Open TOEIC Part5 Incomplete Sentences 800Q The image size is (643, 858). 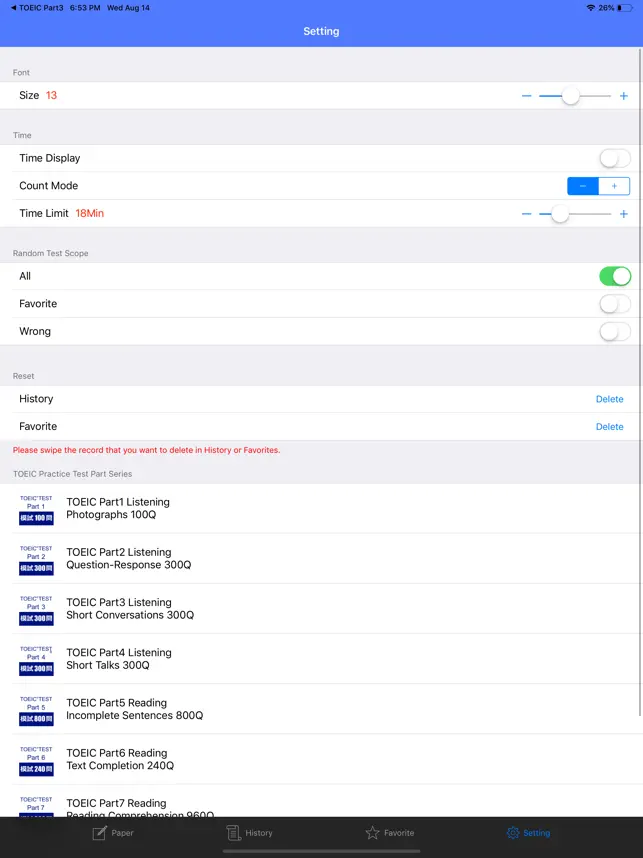[321, 709]
